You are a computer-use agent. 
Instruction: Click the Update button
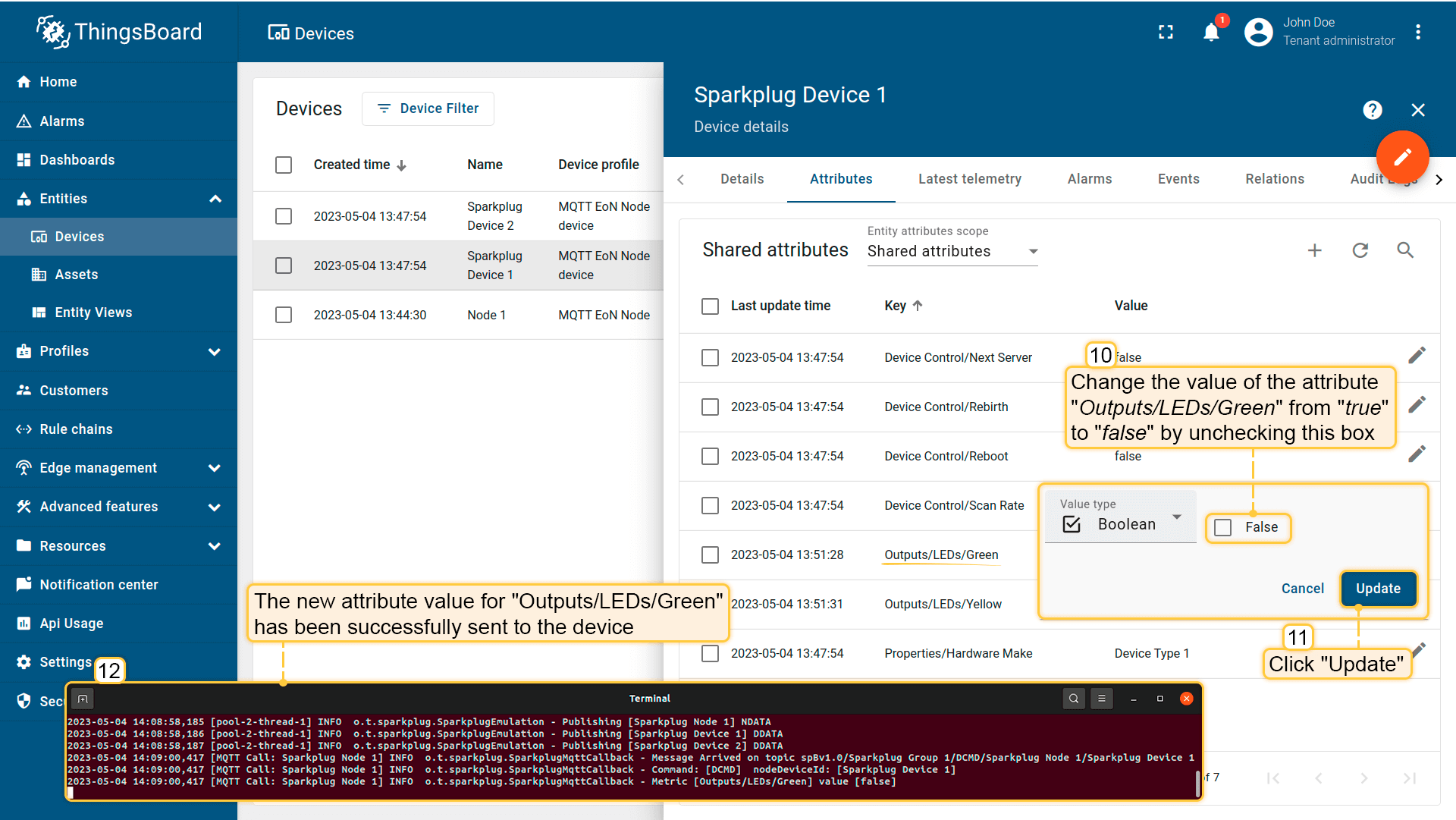click(1377, 589)
